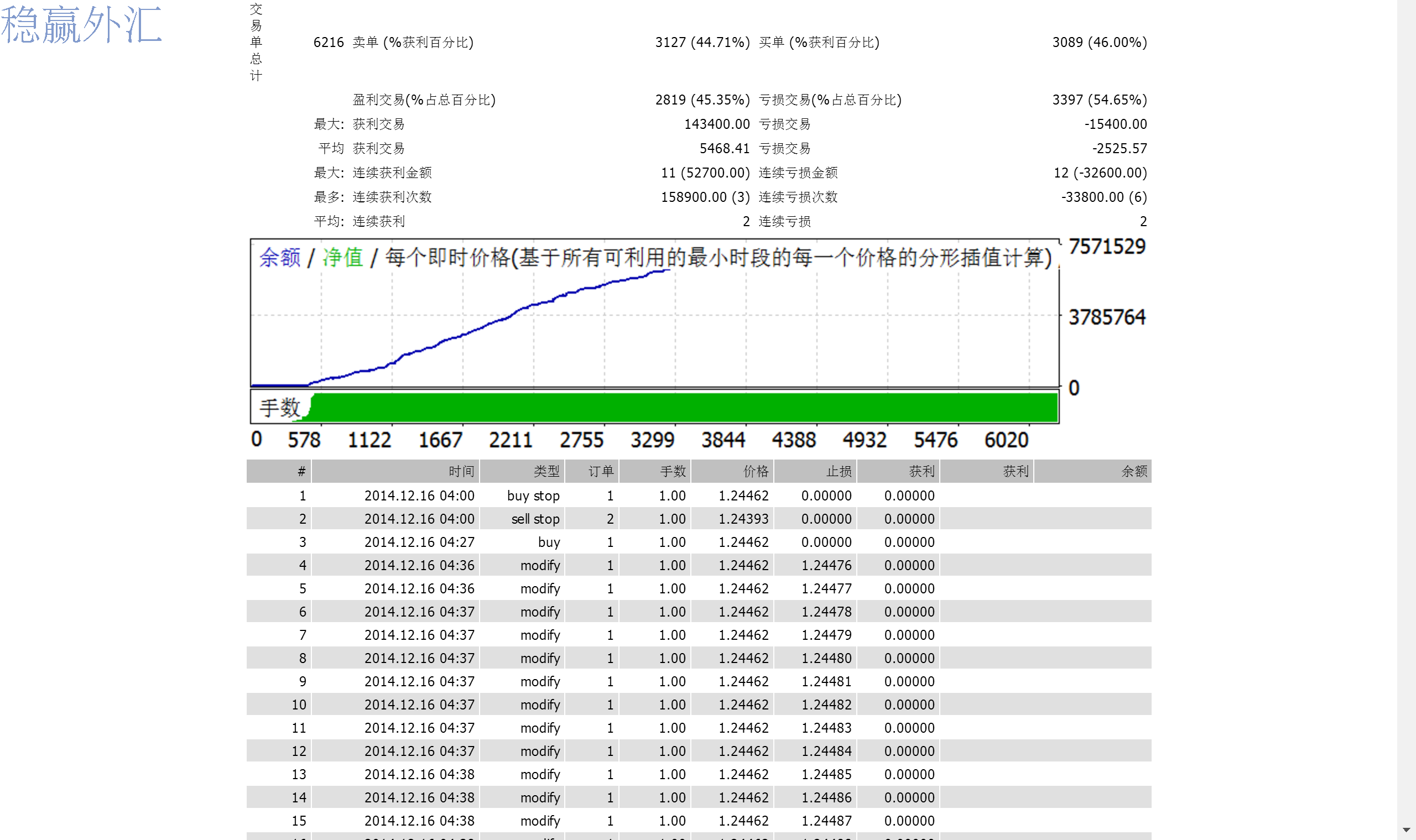
Task: Click the 连续亏损次数 label
Action: point(798,197)
